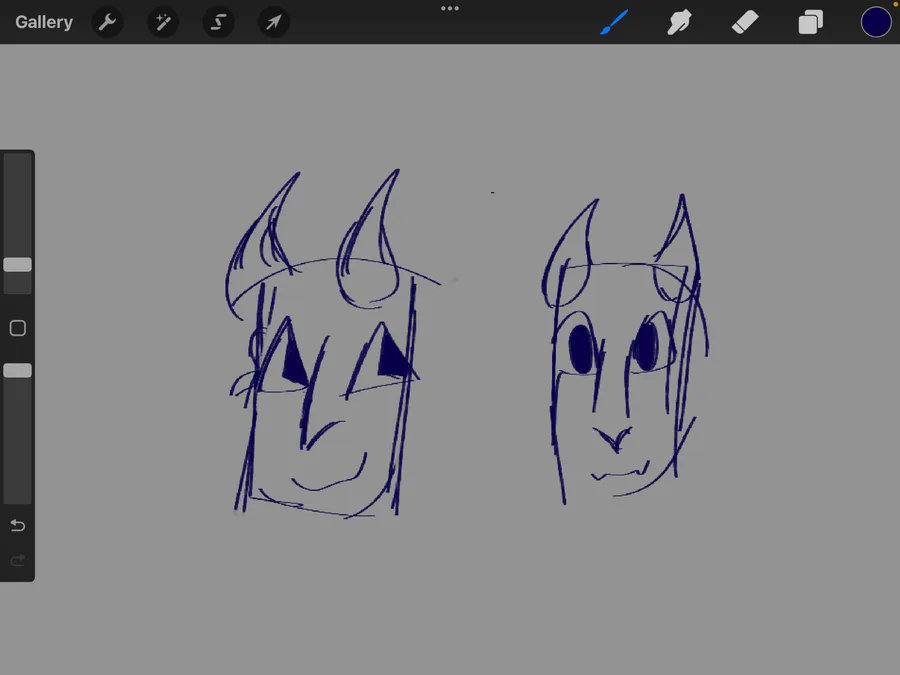Open the Actions wrench menu
The height and width of the screenshot is (675, 900).
(107, 22)
